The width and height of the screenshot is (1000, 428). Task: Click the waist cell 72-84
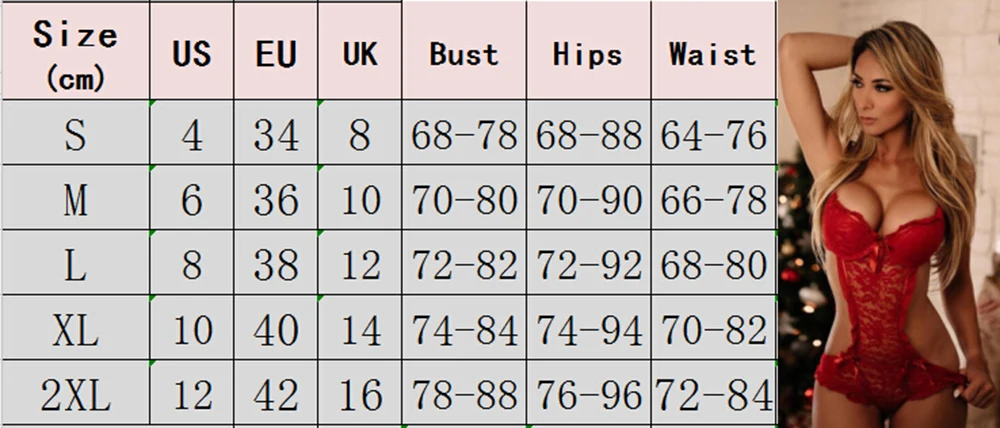[x=713, y=392]
